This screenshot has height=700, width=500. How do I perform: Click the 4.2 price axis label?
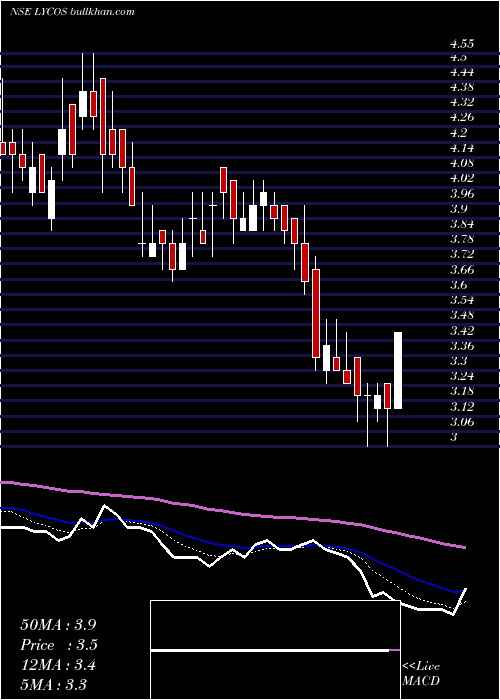coord(458,133)
